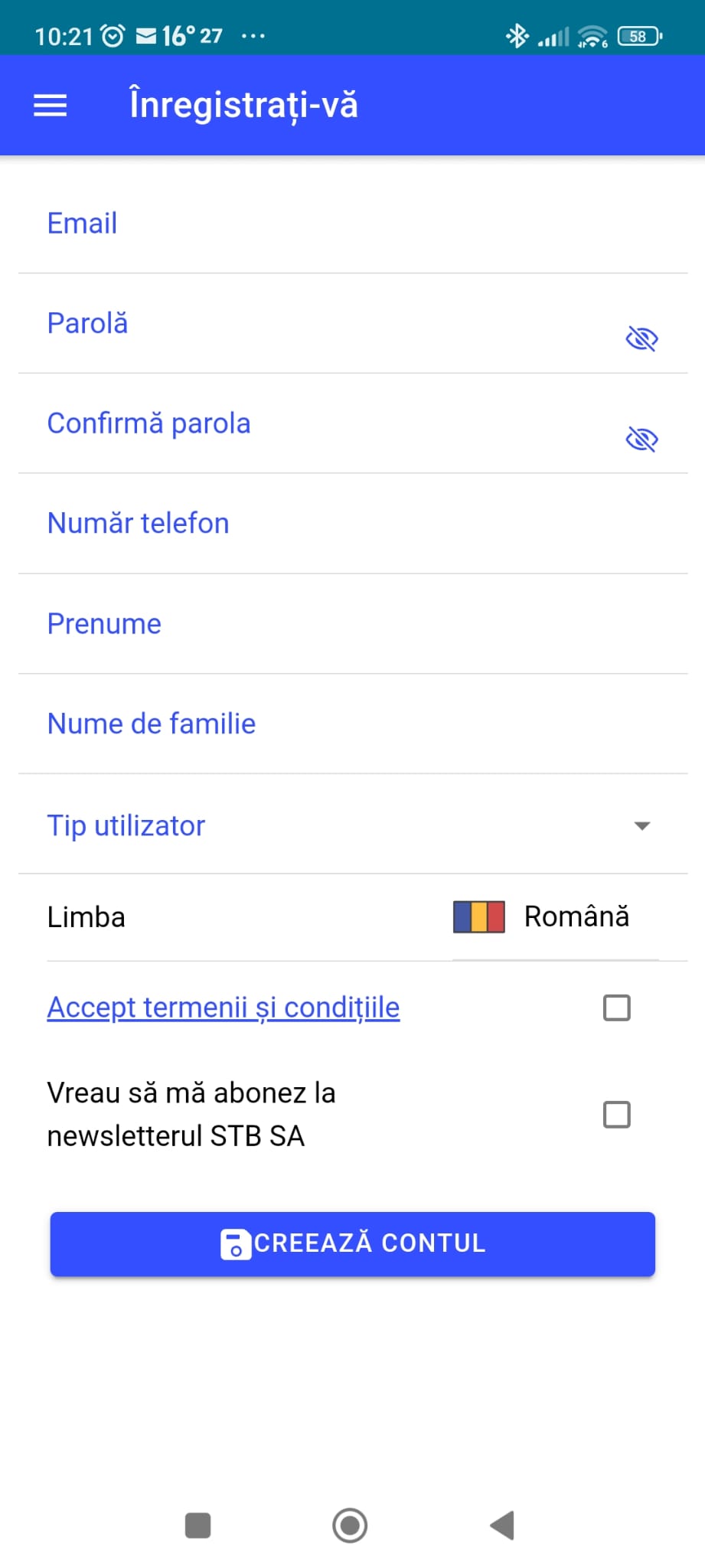Tap the Romanian flag icon
Screen dimensions: 705x1568
478,916
